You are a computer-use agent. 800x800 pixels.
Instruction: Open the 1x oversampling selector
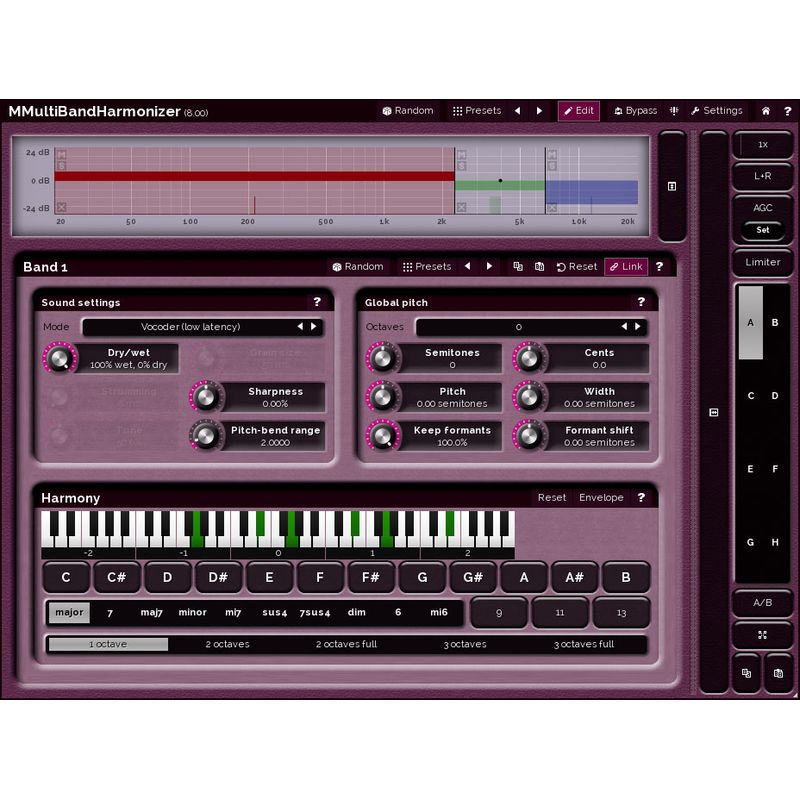point(763,144)
